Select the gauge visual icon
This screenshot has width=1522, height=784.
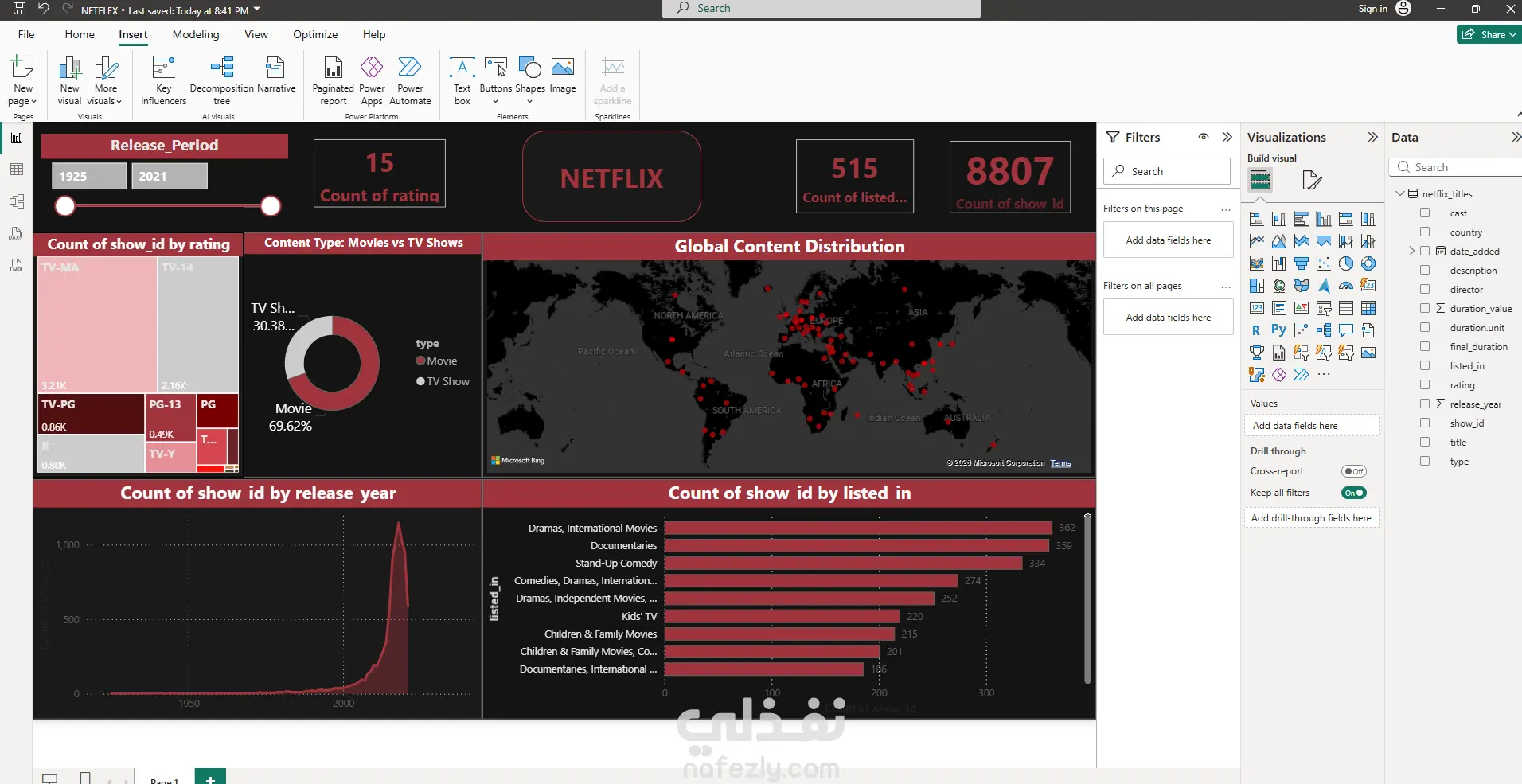click(x=1346, y=286)
